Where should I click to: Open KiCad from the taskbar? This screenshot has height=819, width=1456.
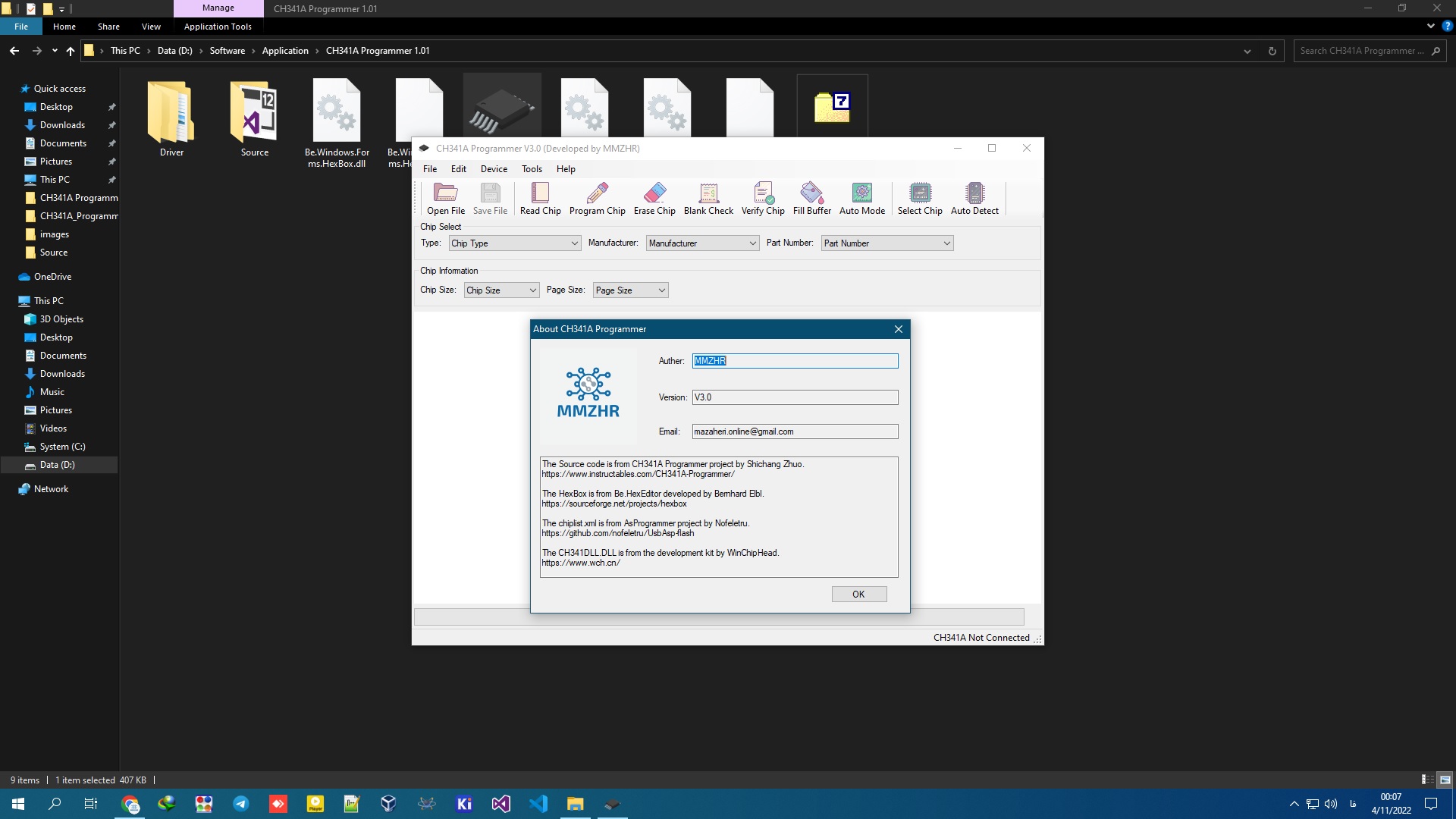tap(464, 804)
